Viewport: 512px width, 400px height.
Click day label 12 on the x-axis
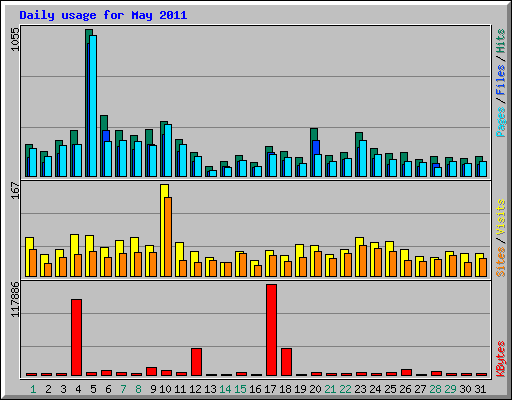(195, 389)
